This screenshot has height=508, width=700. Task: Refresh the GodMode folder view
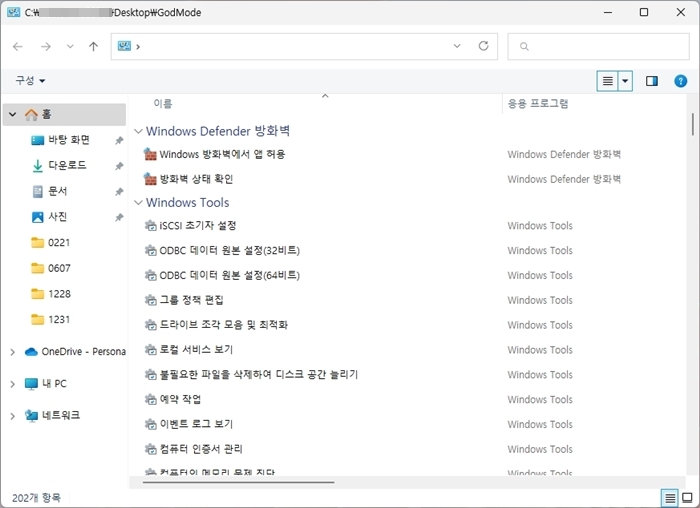point(483,46)
